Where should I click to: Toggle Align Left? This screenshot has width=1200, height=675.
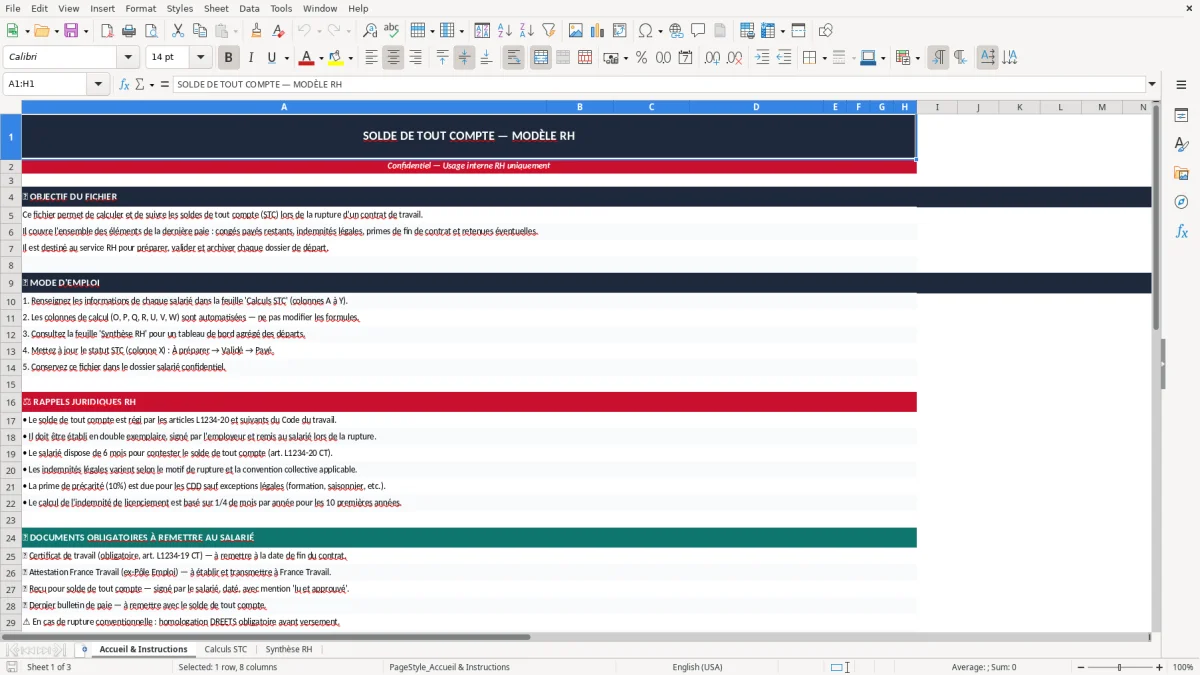coord(371,58)
